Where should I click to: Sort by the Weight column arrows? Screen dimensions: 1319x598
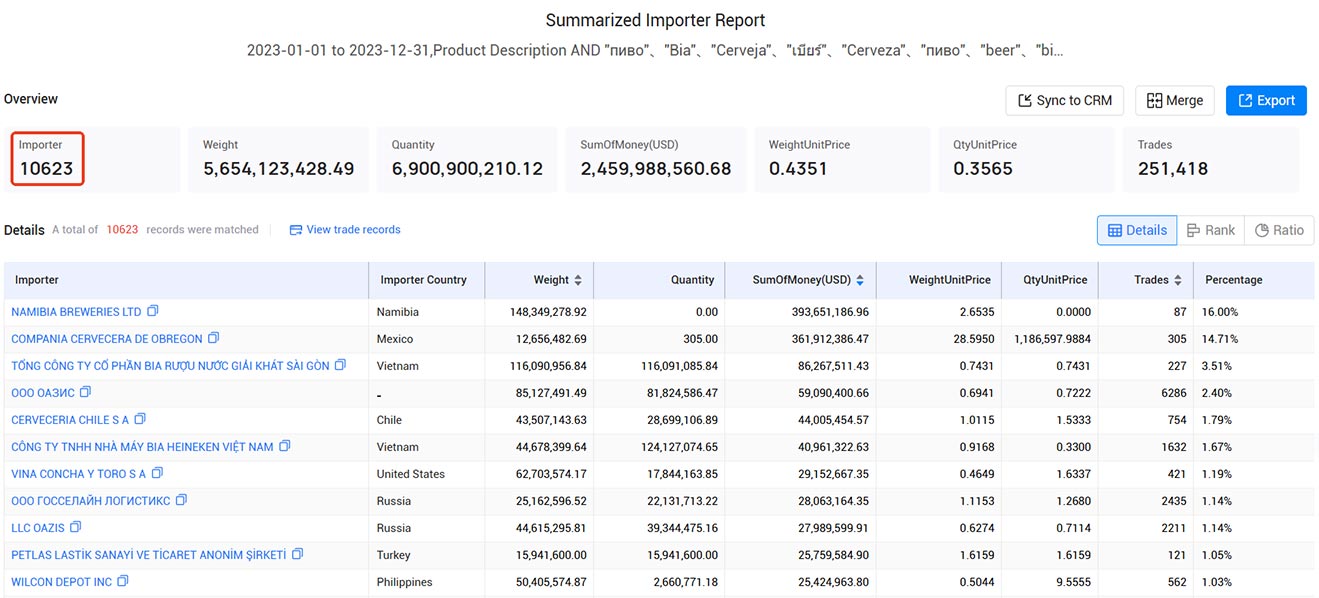coord(579,280)
